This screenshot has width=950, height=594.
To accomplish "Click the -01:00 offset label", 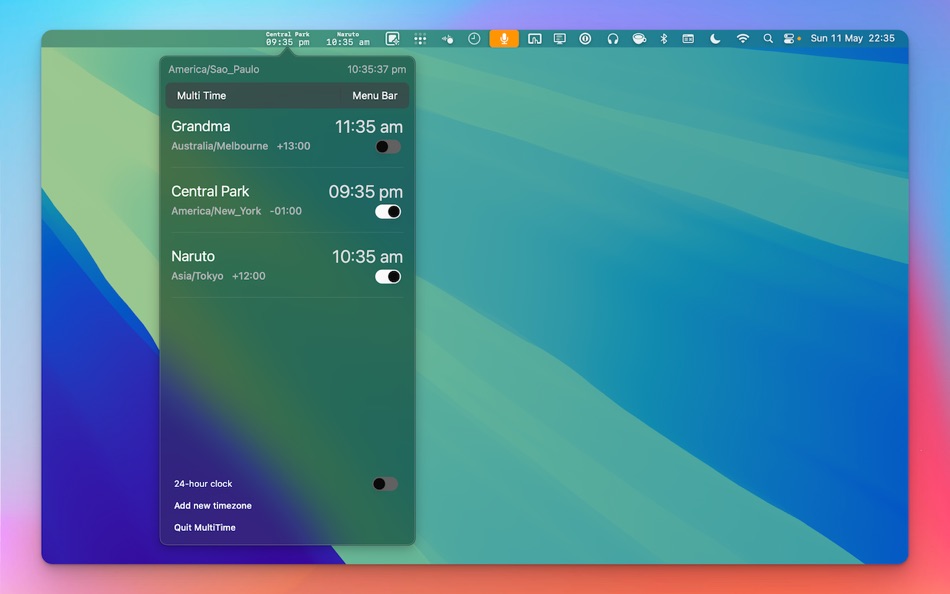I will tap(285, 211).
